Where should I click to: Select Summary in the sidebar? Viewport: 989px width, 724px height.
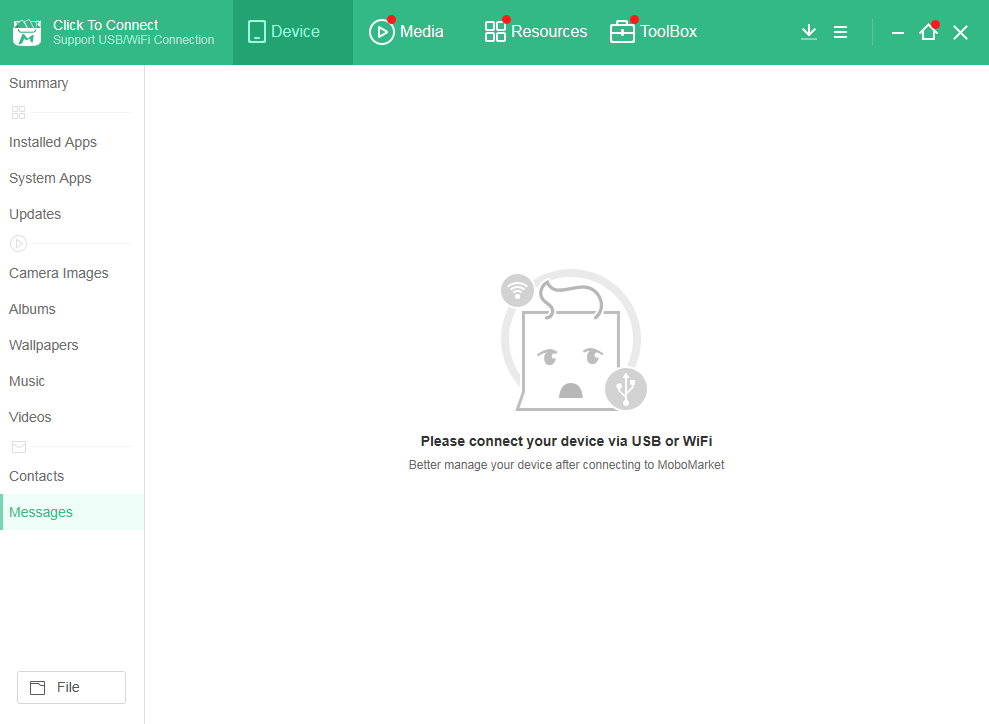tap(39, 83)
